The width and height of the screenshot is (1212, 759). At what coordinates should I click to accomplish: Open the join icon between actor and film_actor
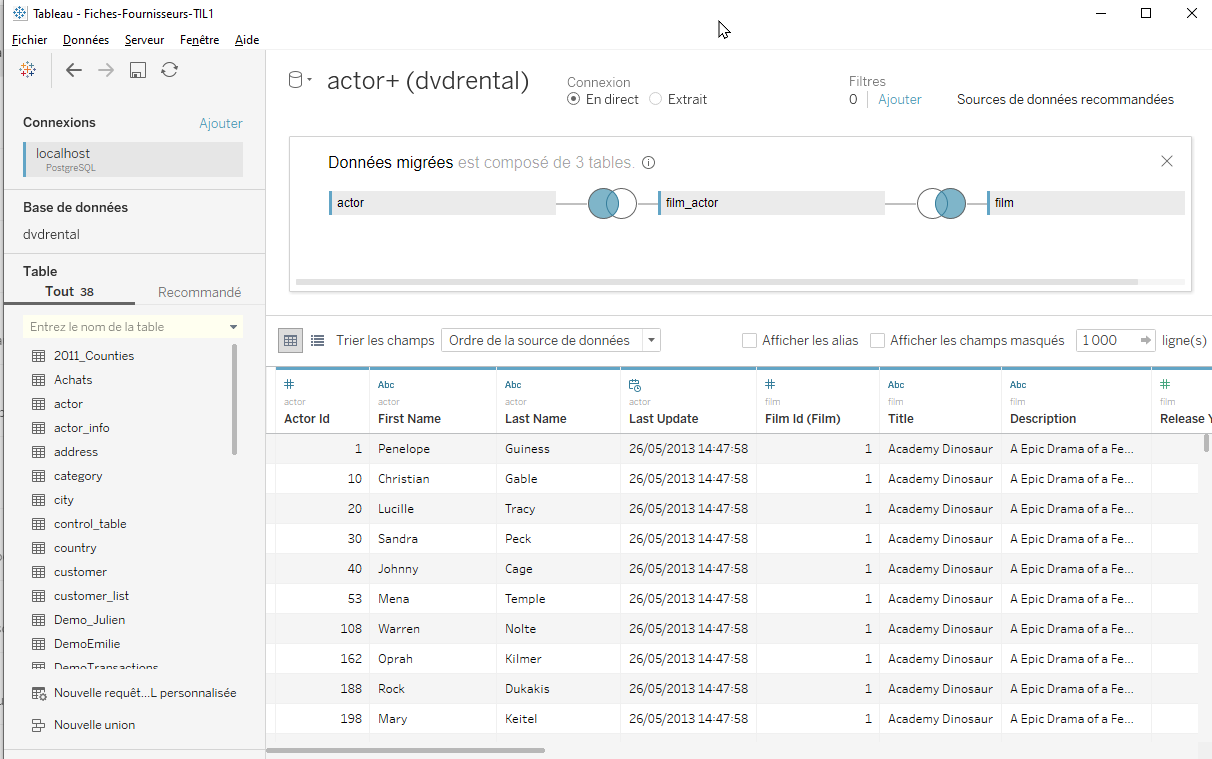(612, 203)
